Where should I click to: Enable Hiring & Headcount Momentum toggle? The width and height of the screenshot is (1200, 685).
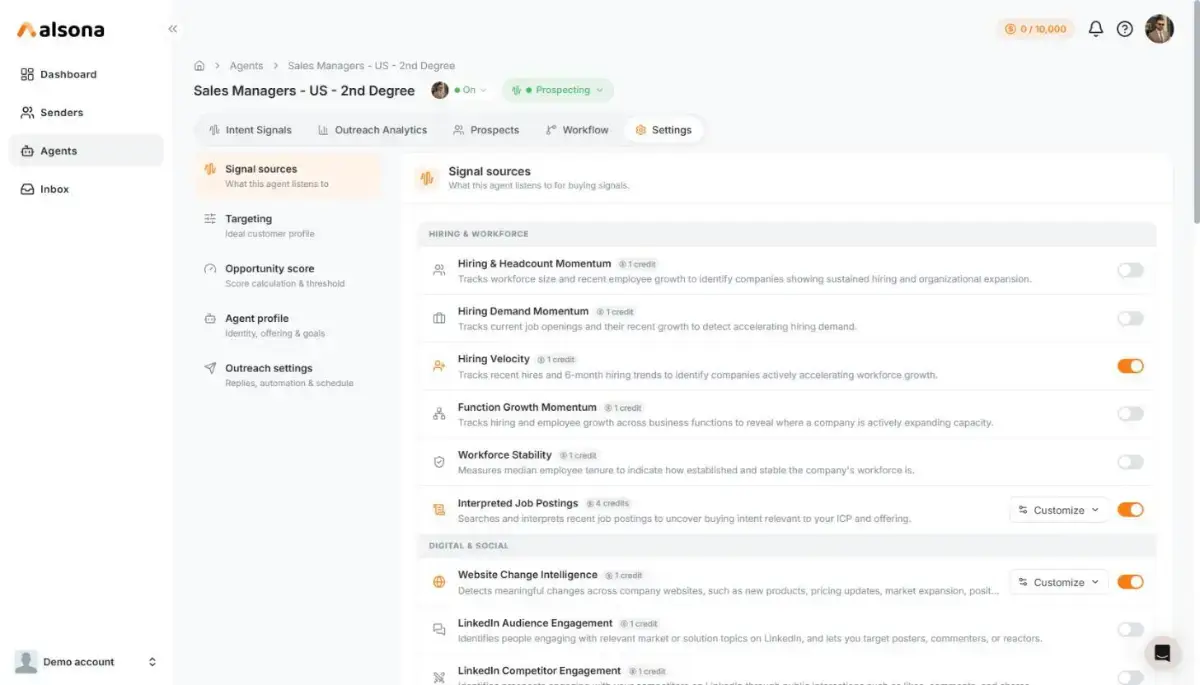[1130, 270]
